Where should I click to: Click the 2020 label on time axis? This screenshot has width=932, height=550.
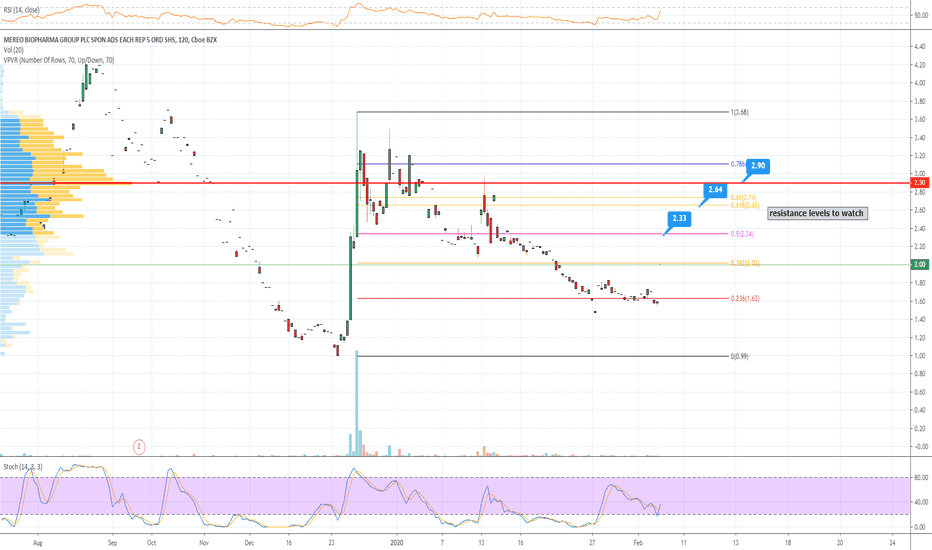(397, 543)
